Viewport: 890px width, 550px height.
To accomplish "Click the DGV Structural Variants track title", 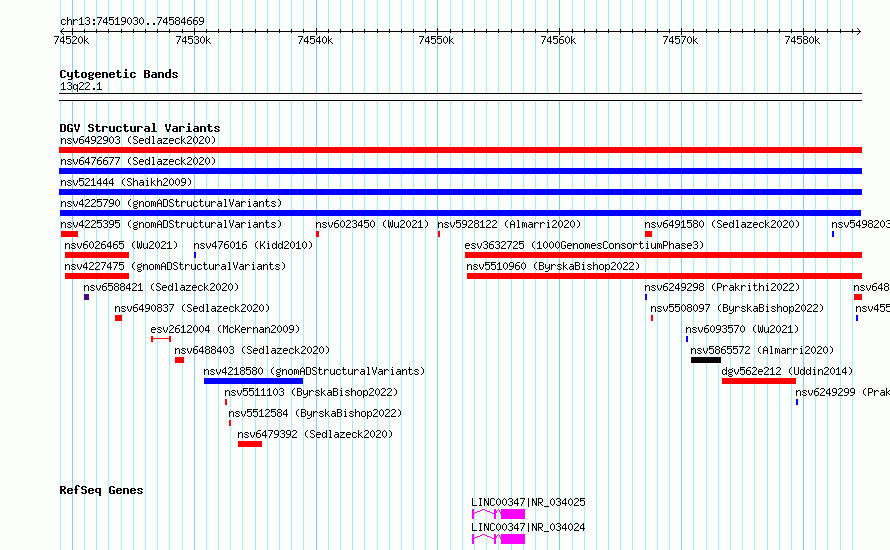I will [x=140, y=128].
